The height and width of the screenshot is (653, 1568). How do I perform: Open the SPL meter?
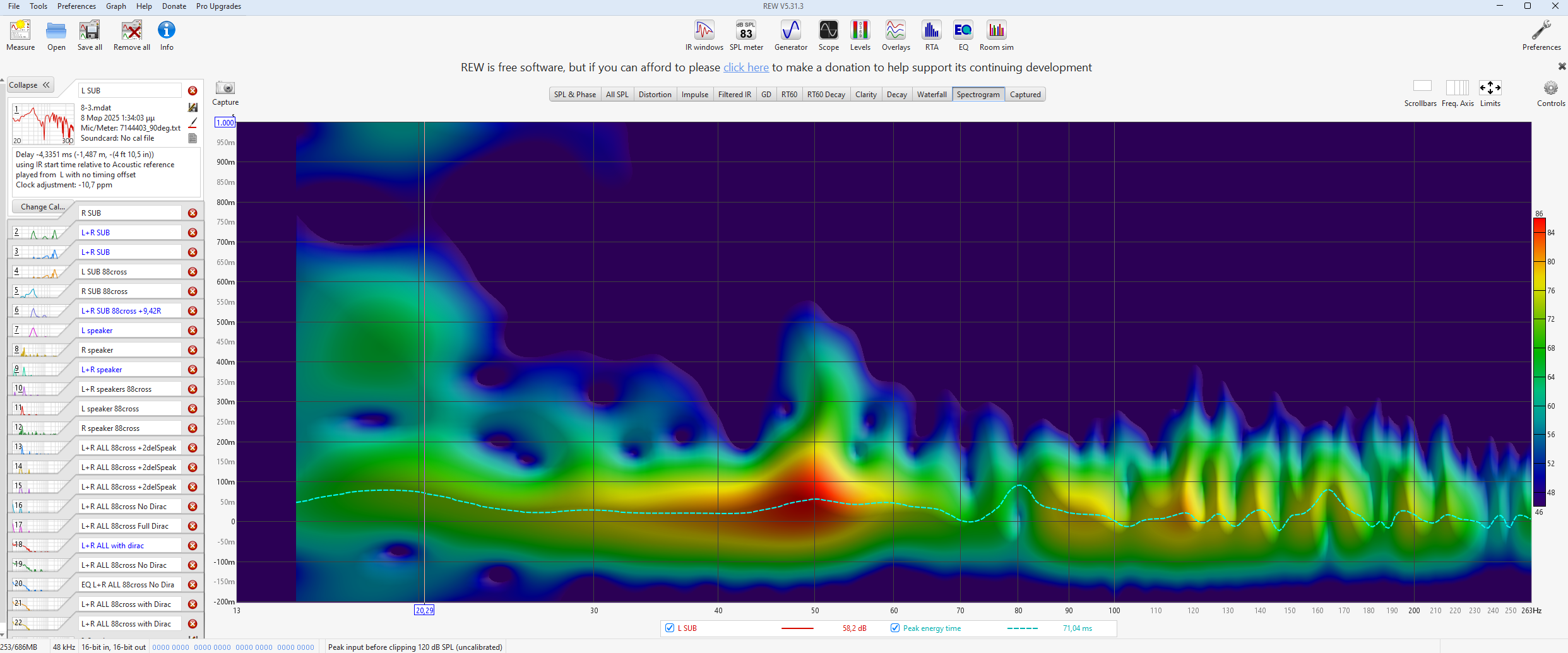pos(746,35)
